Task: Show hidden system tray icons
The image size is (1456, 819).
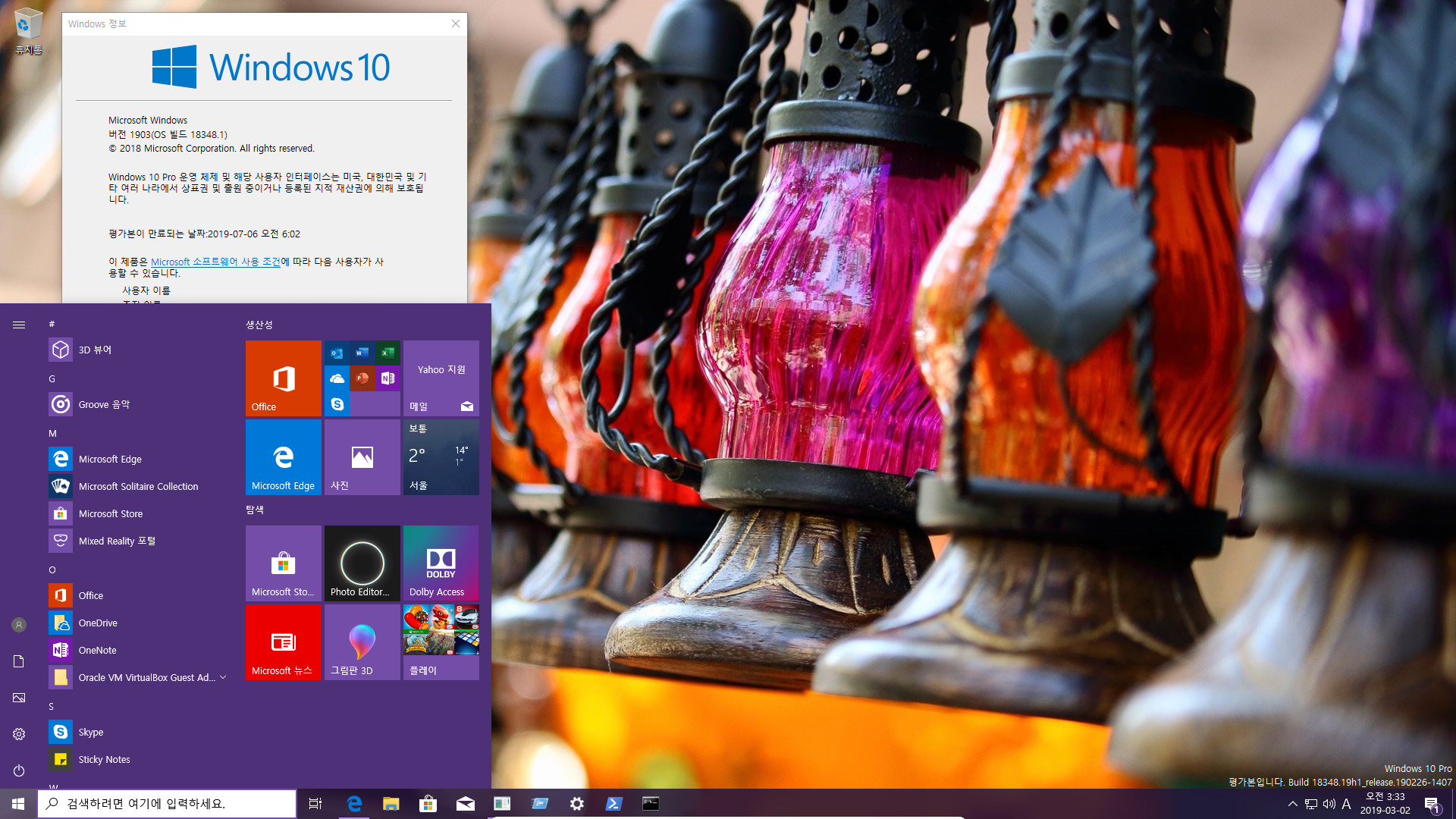Action: click(x=1293, y=804)
